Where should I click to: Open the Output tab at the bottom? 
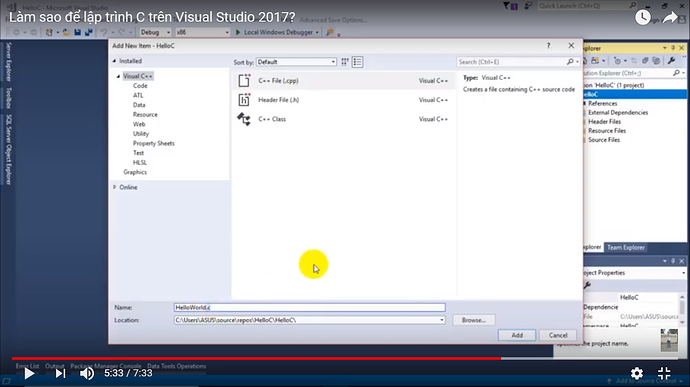(55, 366)
